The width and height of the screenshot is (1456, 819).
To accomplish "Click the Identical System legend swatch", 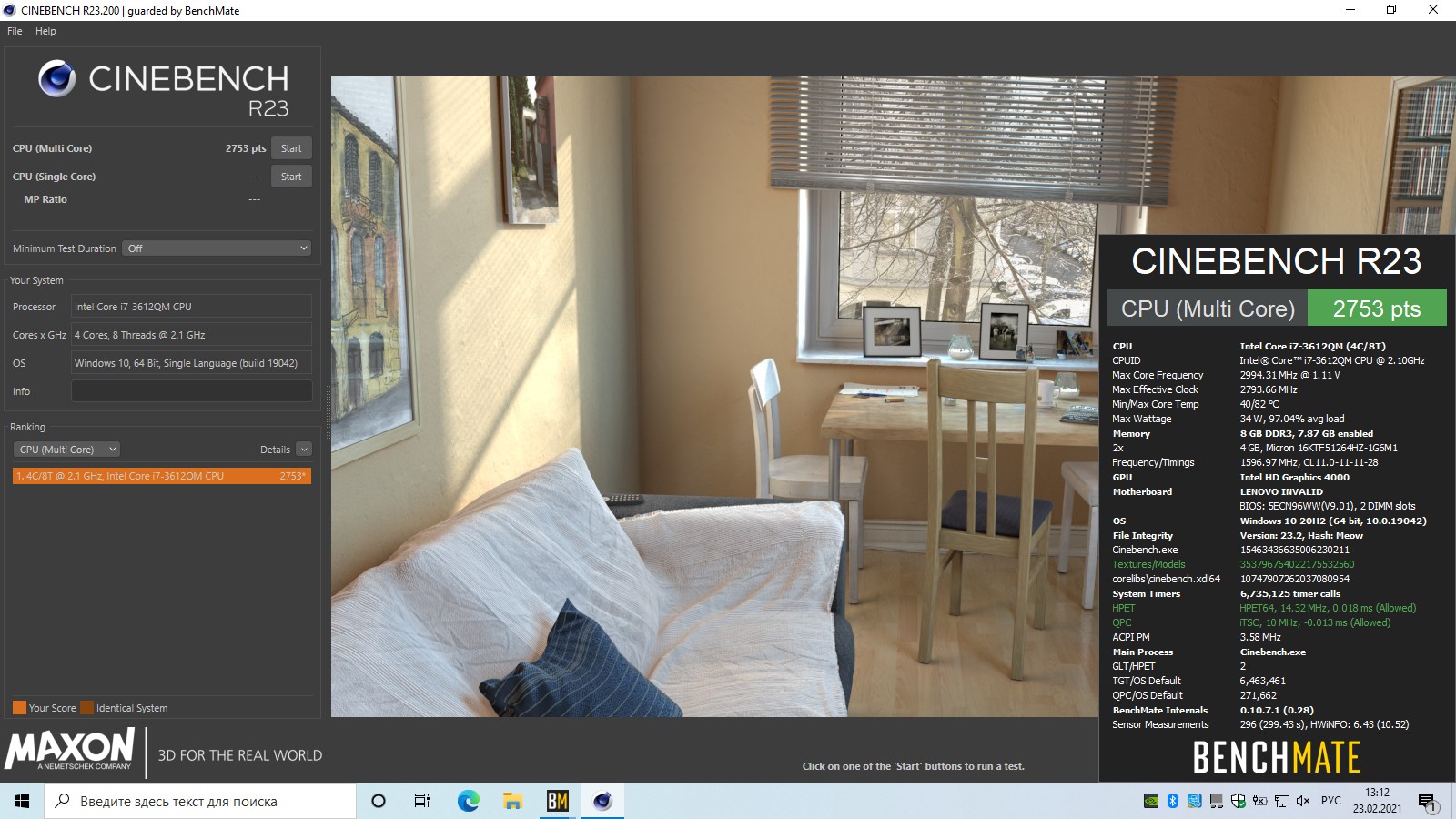I will tap(86, 708).
